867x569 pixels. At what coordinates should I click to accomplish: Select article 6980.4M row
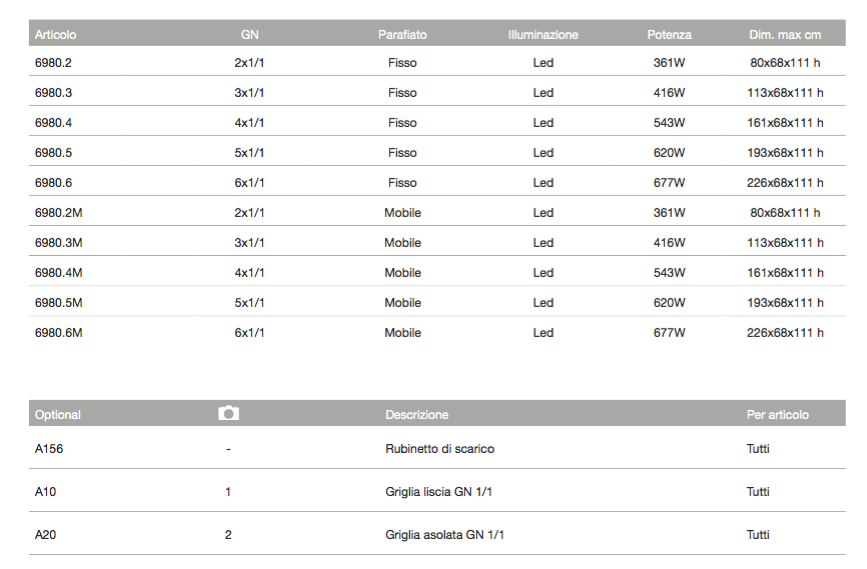click(437, 273)
